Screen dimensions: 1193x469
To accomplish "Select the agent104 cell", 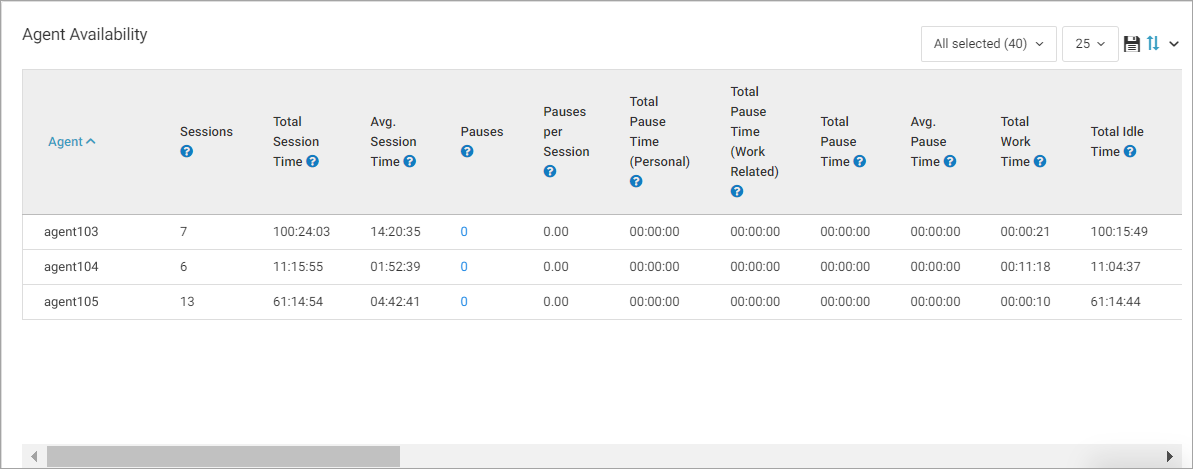I will (71, 266).
